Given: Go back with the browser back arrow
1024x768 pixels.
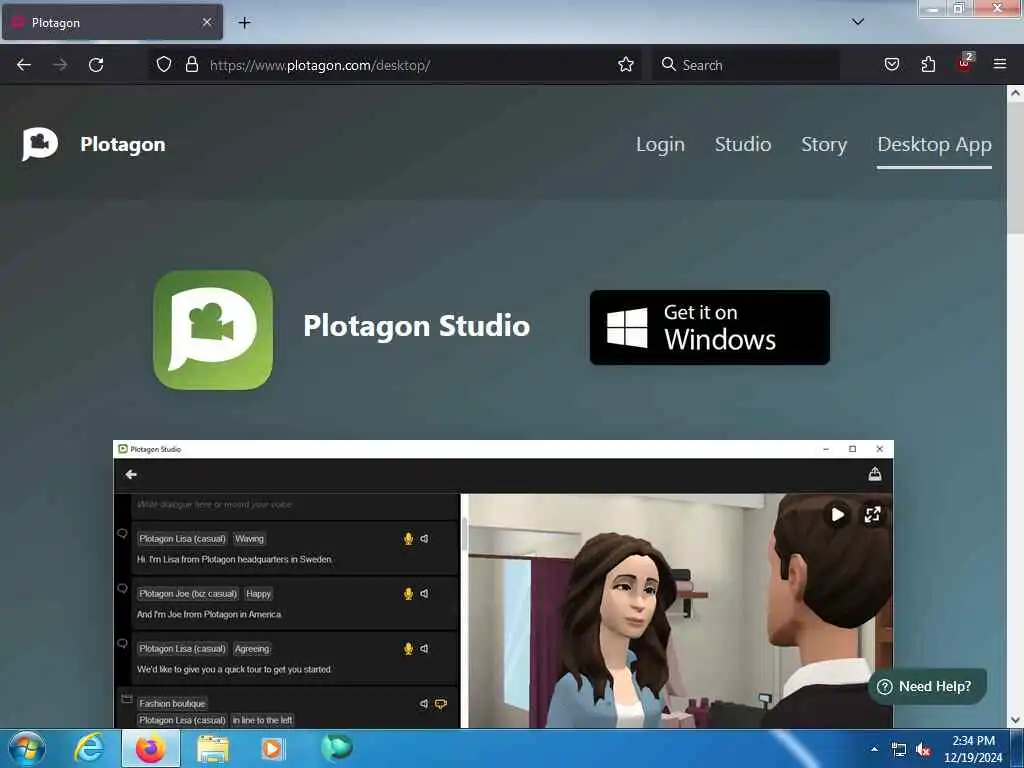Looking at the screenshot, I should pos(24,65).
